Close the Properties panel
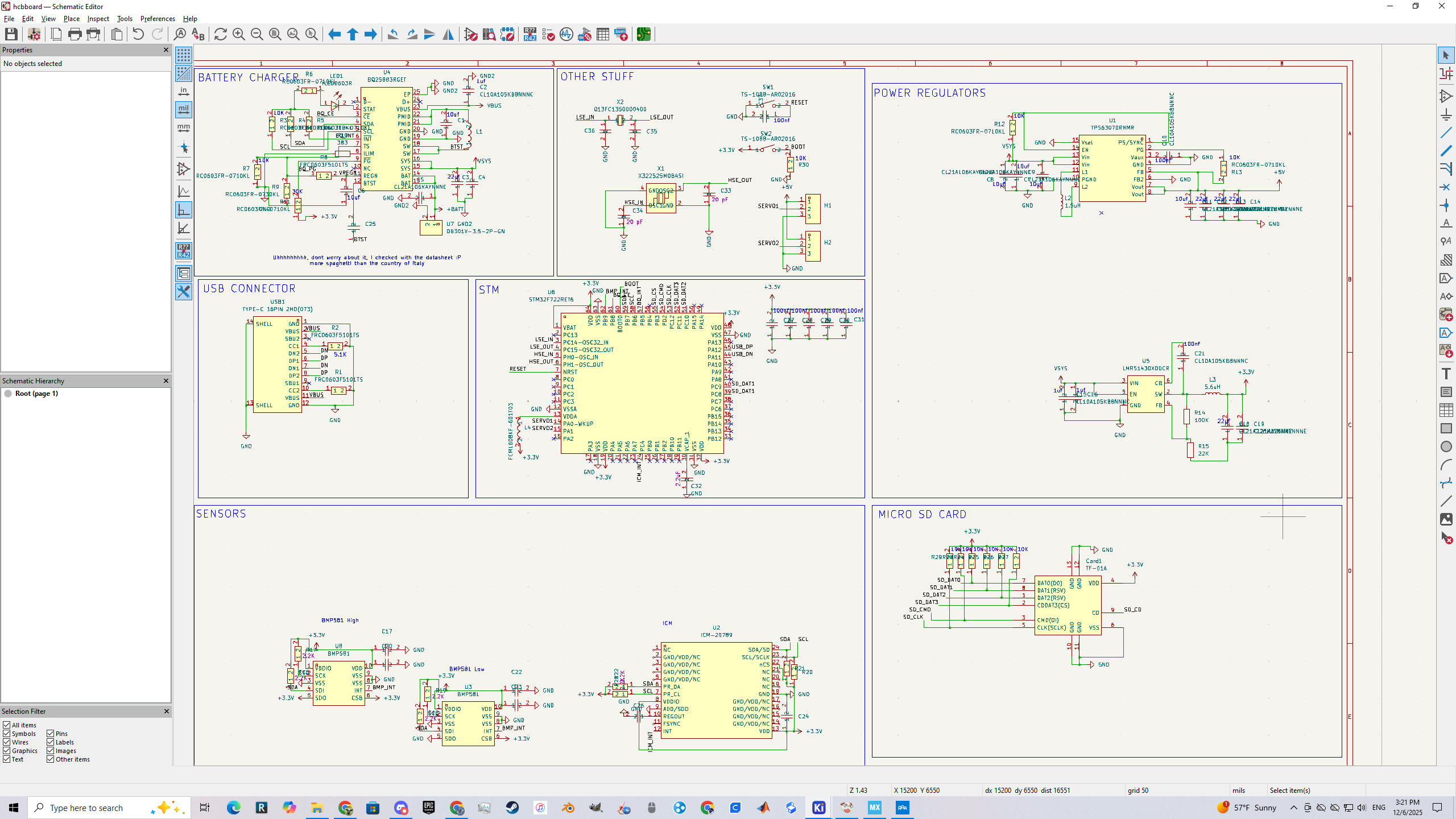1456x819 pixels. pyautogui.click(x=166, y=50)
